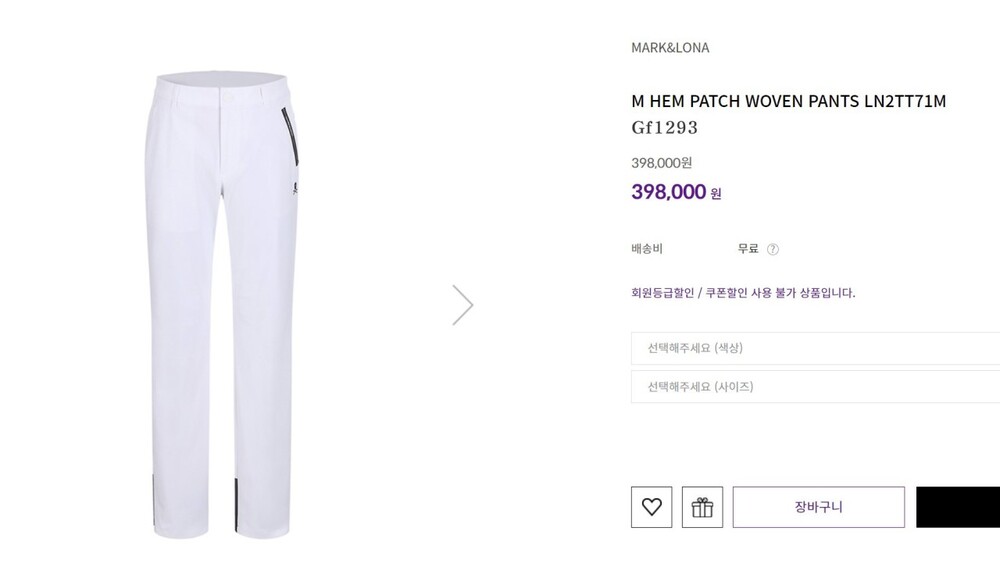Click the next image arrow
The image size is (1000, 567).
point(462,305)
